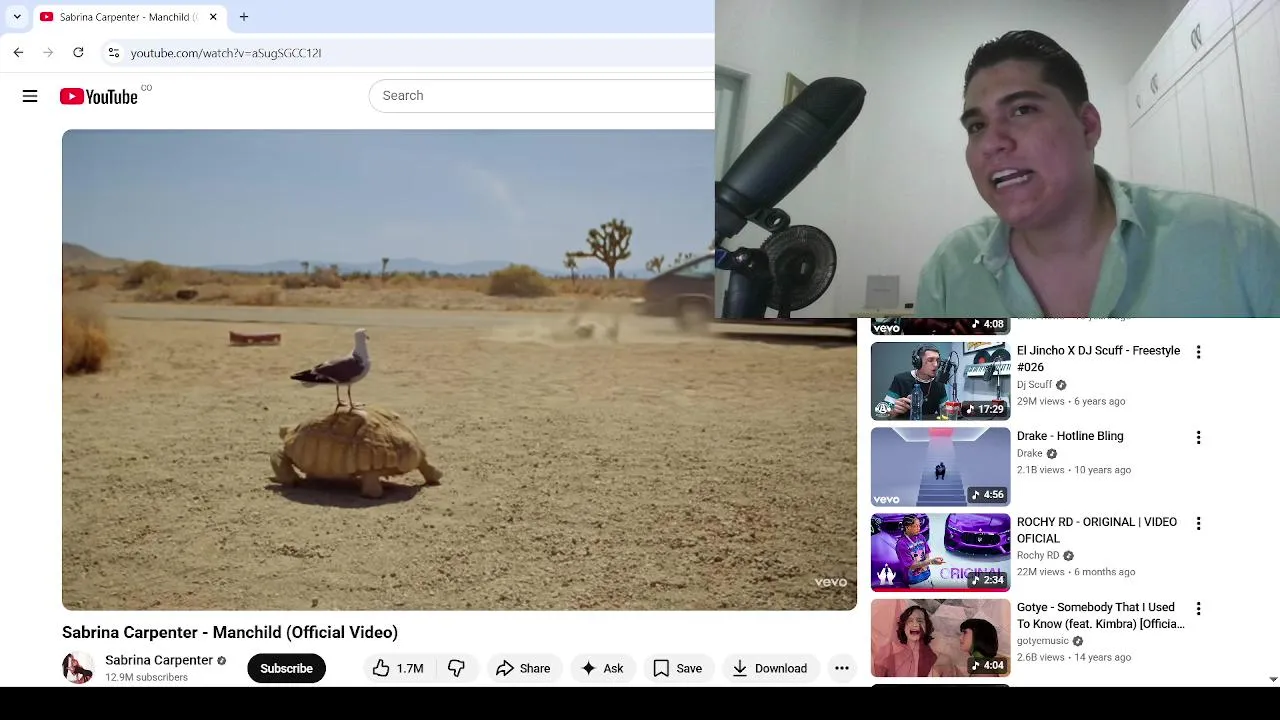Open Drake Hotline Bling thumbnail
Screen dimensions: 1280x720
click(x=940, y=467)
